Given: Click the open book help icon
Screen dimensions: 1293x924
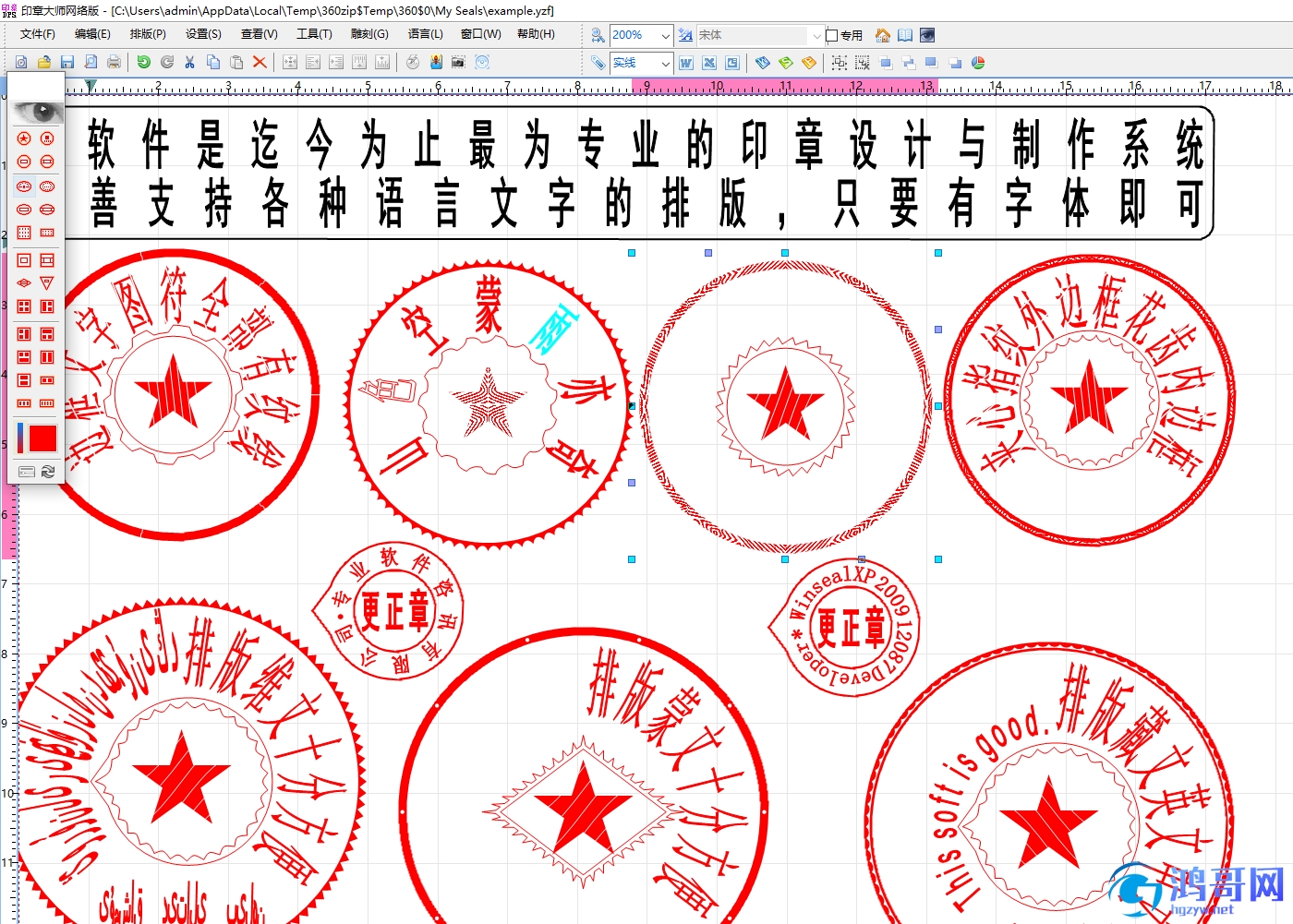Looking at the screenshot, I should pyautogui.click(x=905, y=35).
